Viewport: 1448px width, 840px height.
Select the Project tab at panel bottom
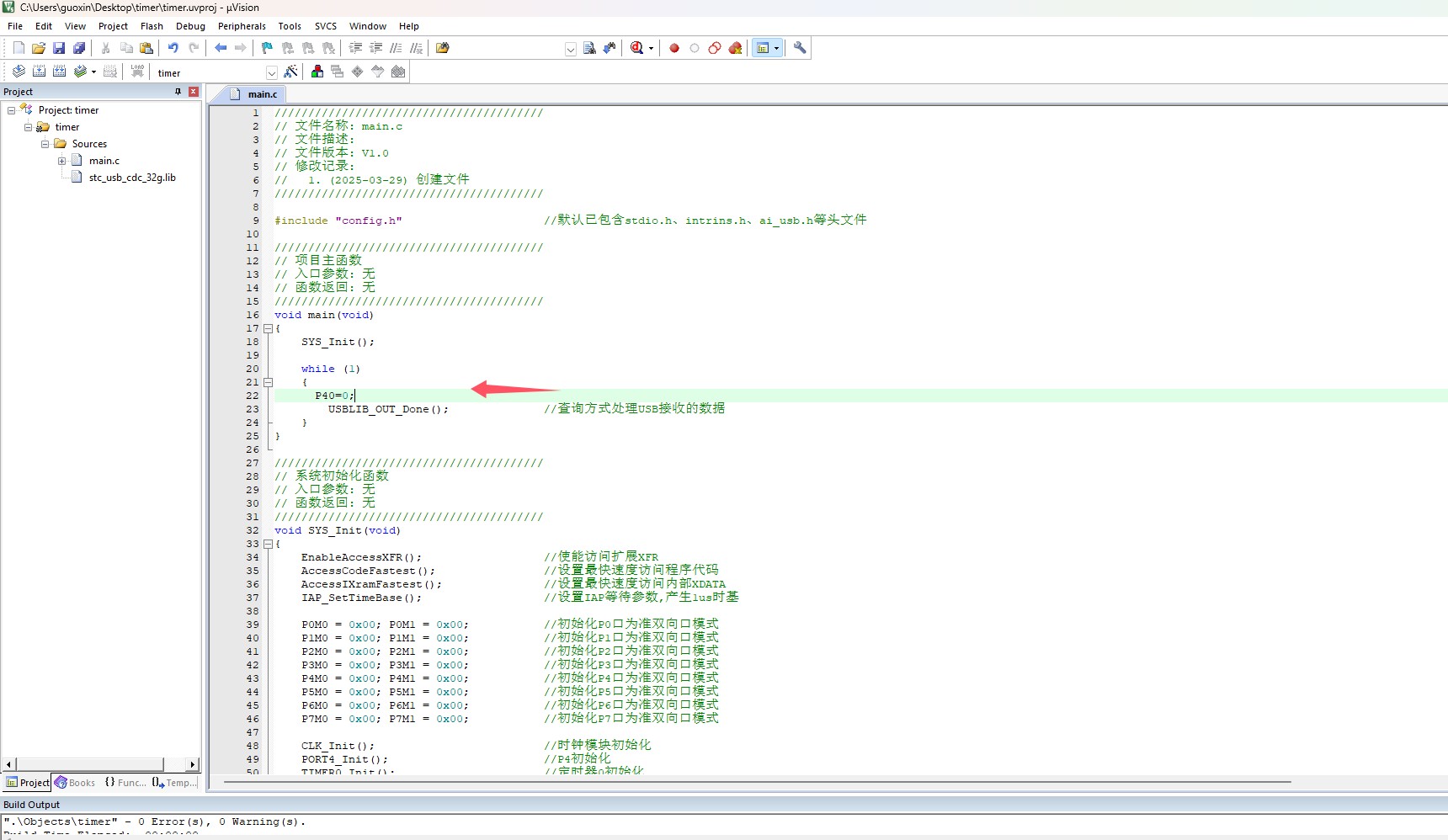tap(28, 783)
